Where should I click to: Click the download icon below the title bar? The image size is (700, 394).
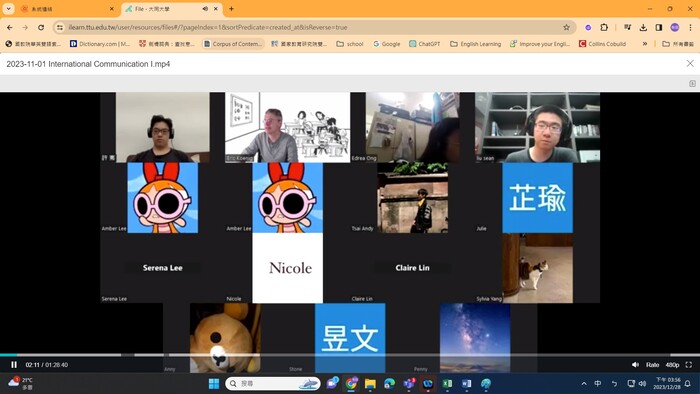tap(692, 83)
